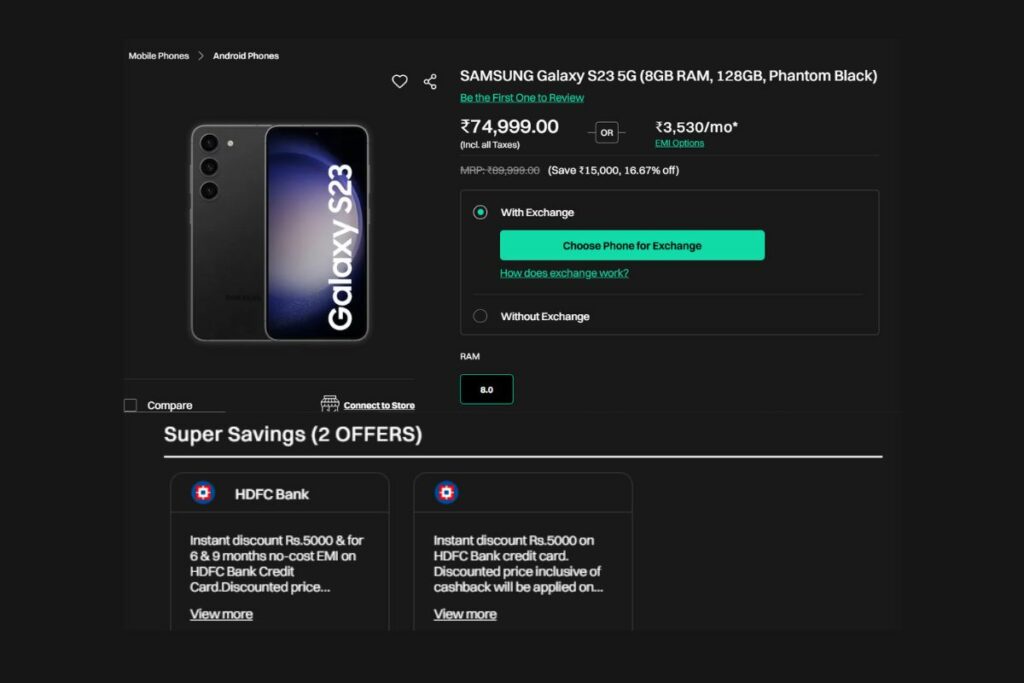Click Choose Phone for Exchange button
This screenshot has width=1024, height=683.
click(x=632, y=246)
